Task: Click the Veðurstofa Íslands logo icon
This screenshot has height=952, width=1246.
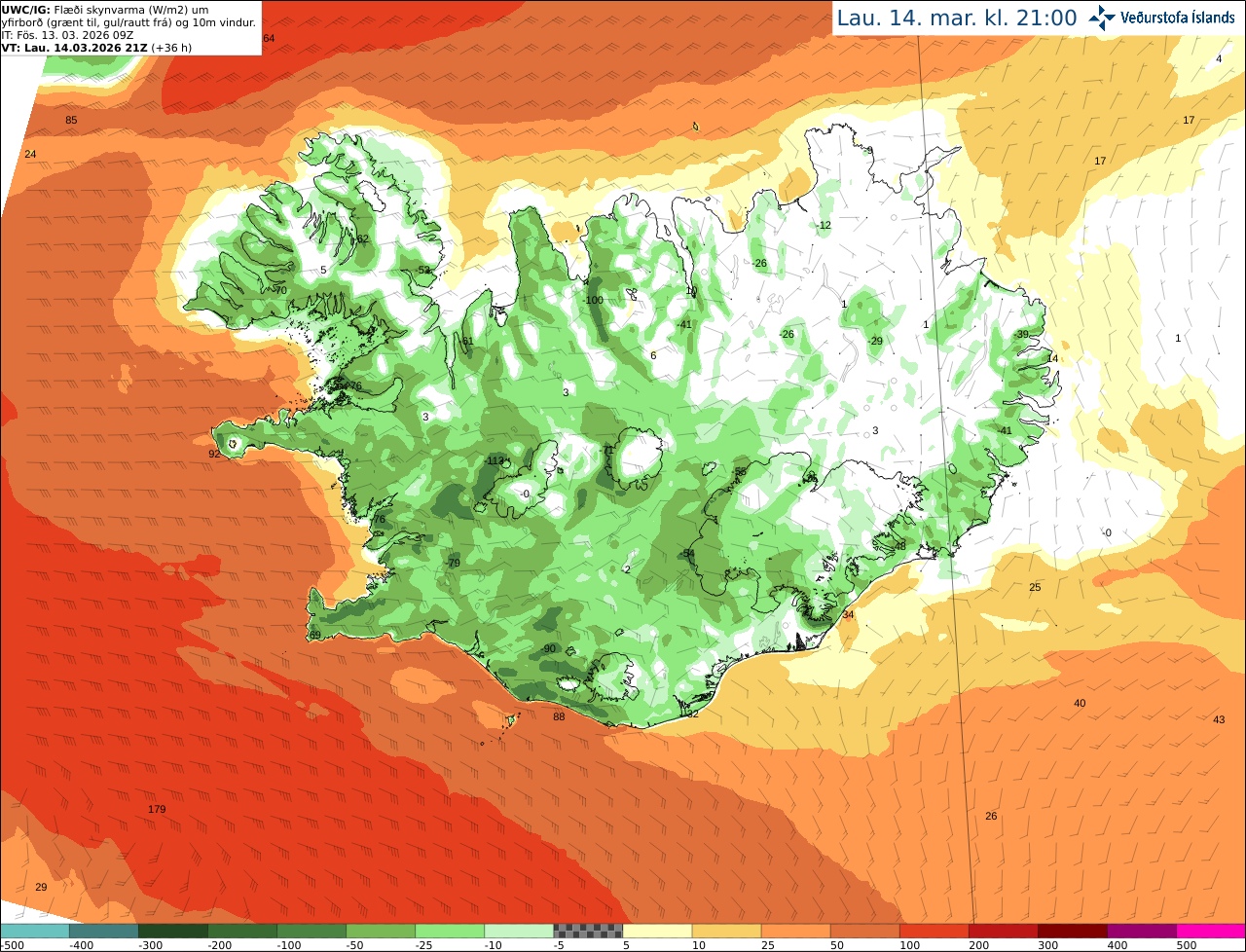Action: click(1102, 17)
